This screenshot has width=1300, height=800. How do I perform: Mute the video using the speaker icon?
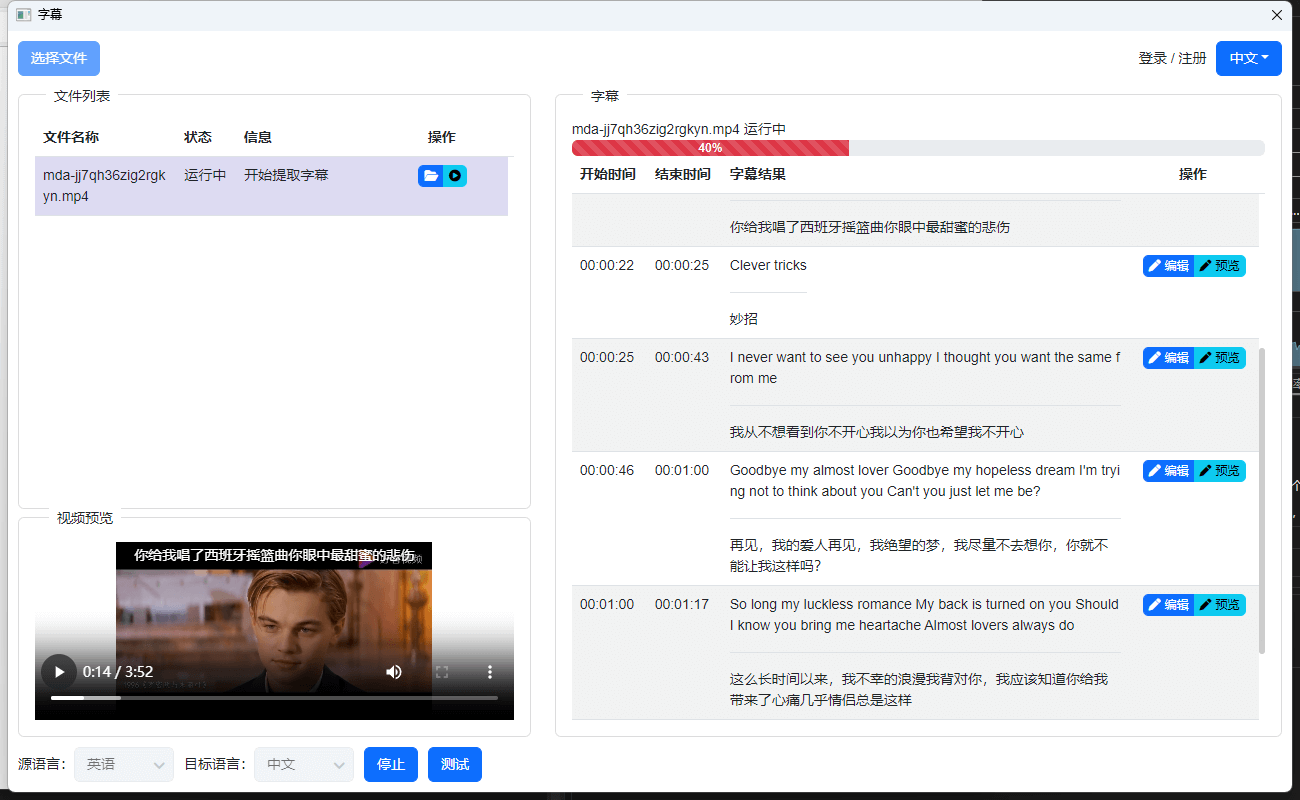tap(394, 672)
